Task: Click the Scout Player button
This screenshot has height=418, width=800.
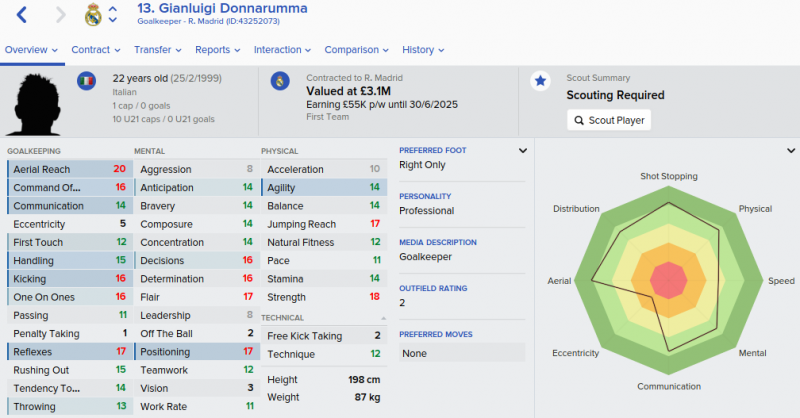Action: coord(609,120)
